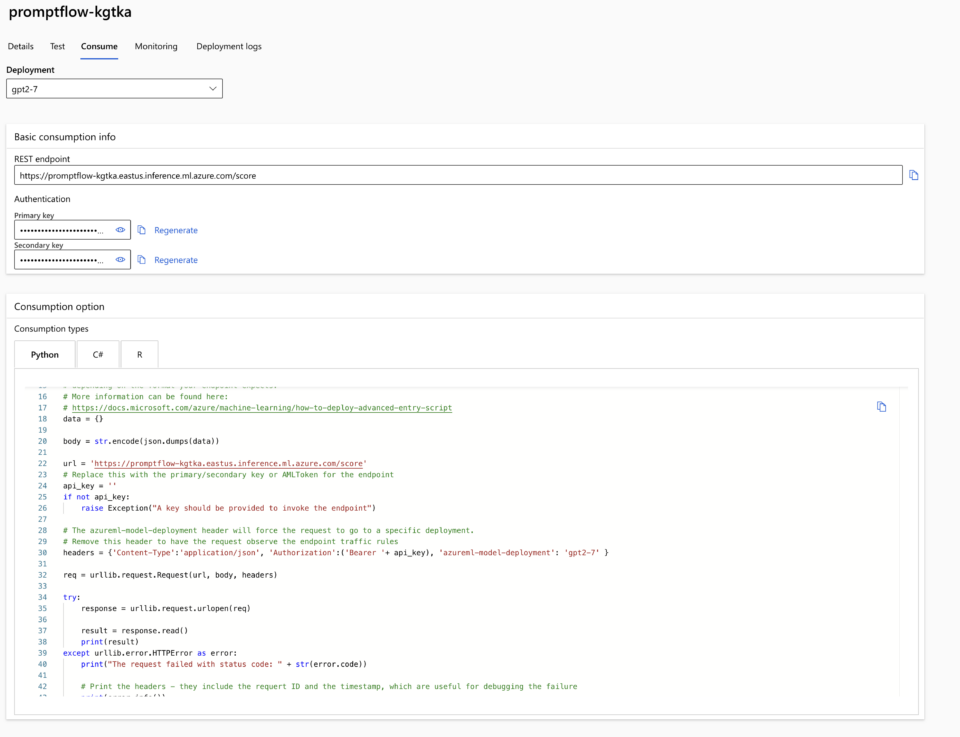Copy the Secondary key icon
Image resolution: width=960 pixels, height=737 pixels.
tap(141, 260)
